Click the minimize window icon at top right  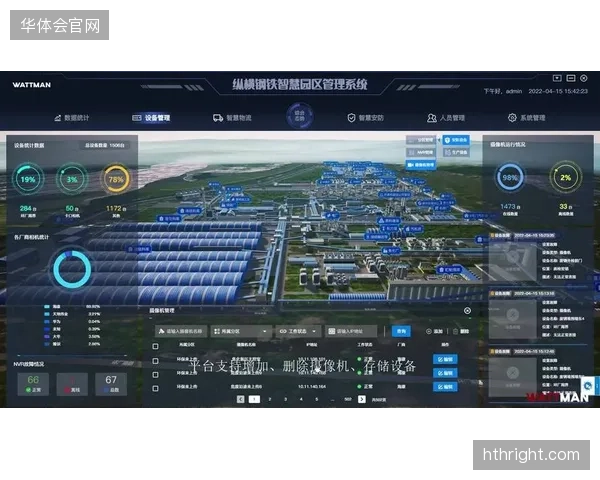coord(571,78)
